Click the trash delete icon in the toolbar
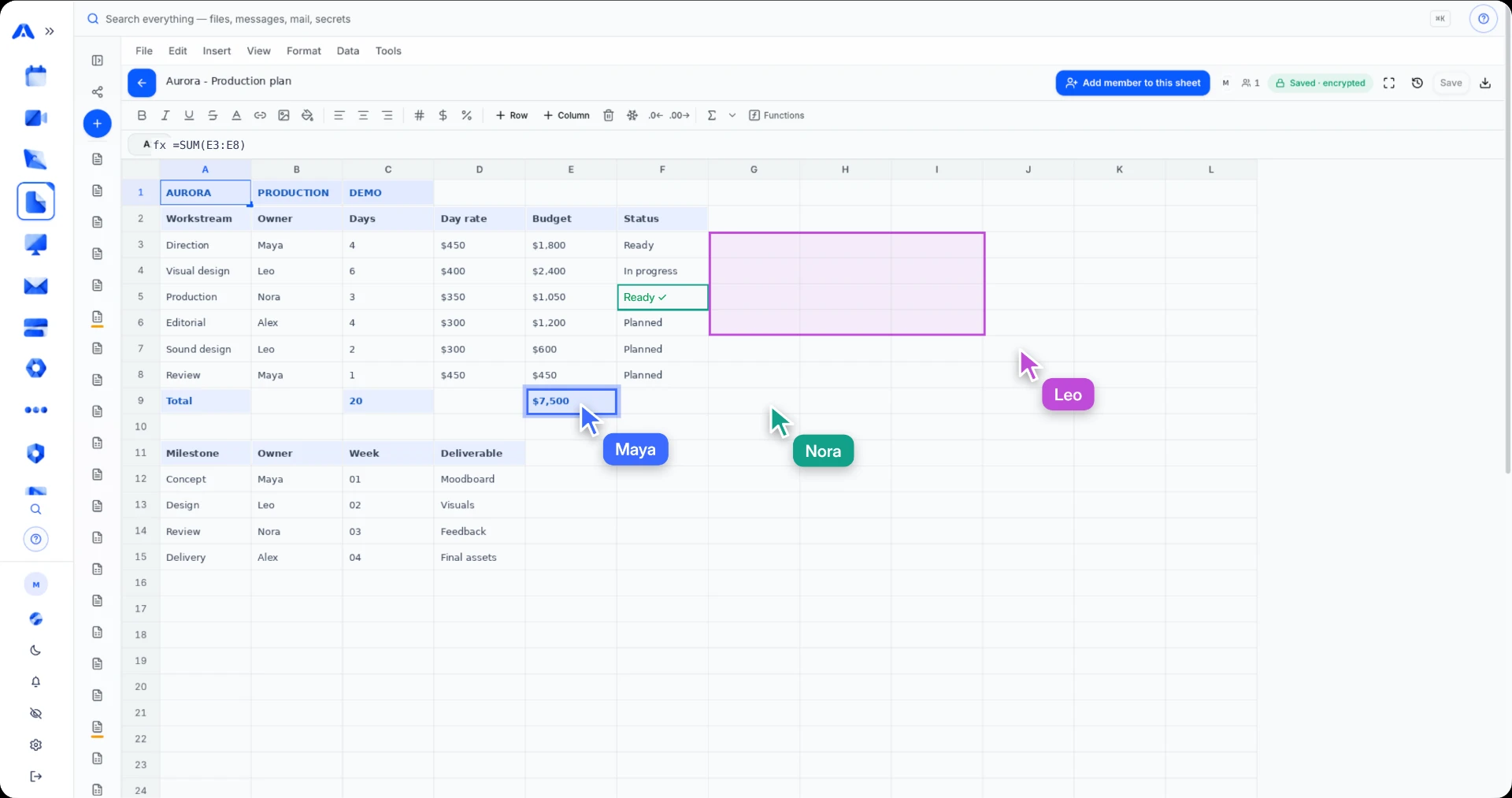The height and width of the screenshot is (798, 1512). click(x=608, y=116)
